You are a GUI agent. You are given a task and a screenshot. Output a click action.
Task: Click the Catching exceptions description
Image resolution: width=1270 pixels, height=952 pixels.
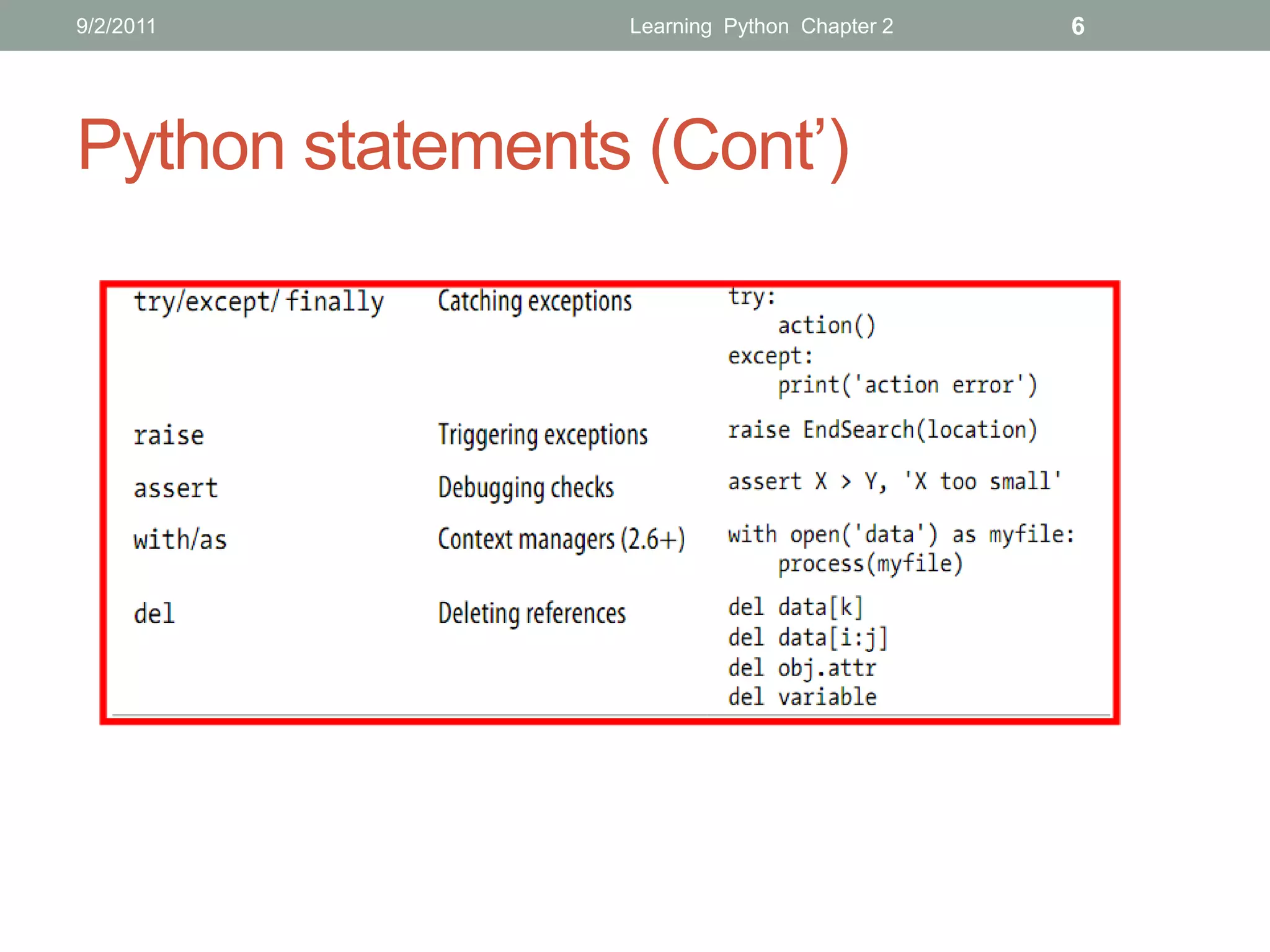pos(535,302)
